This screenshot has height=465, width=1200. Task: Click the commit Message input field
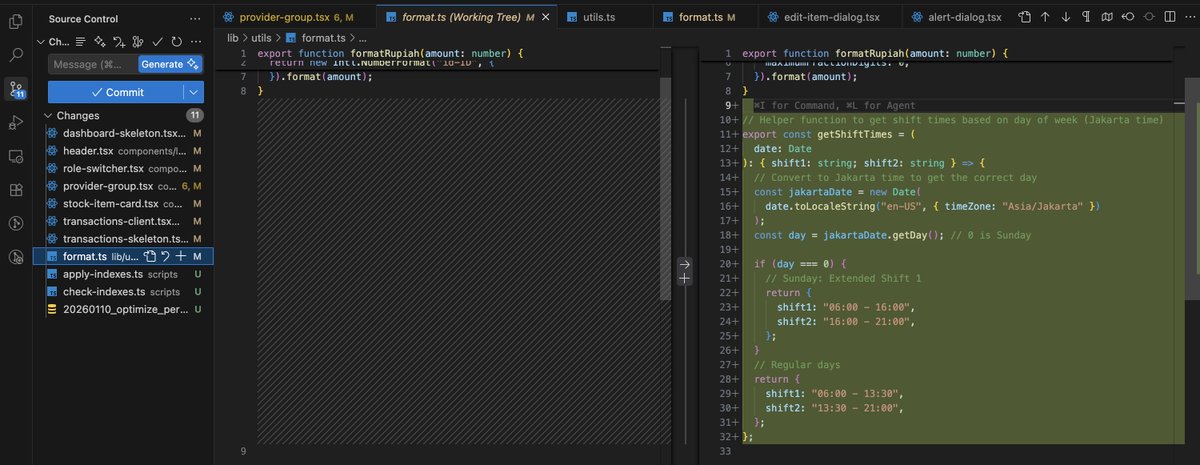[x=93, y=64]
